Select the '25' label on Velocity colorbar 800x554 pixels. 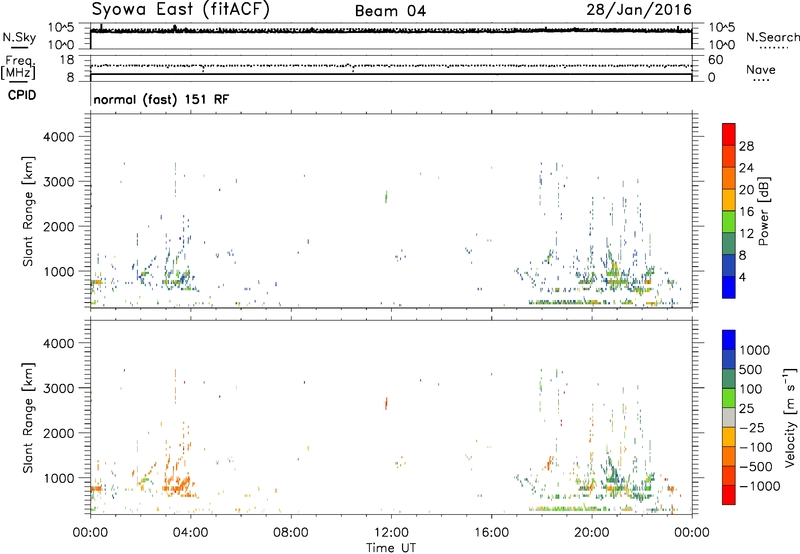(x=746, y=409)
